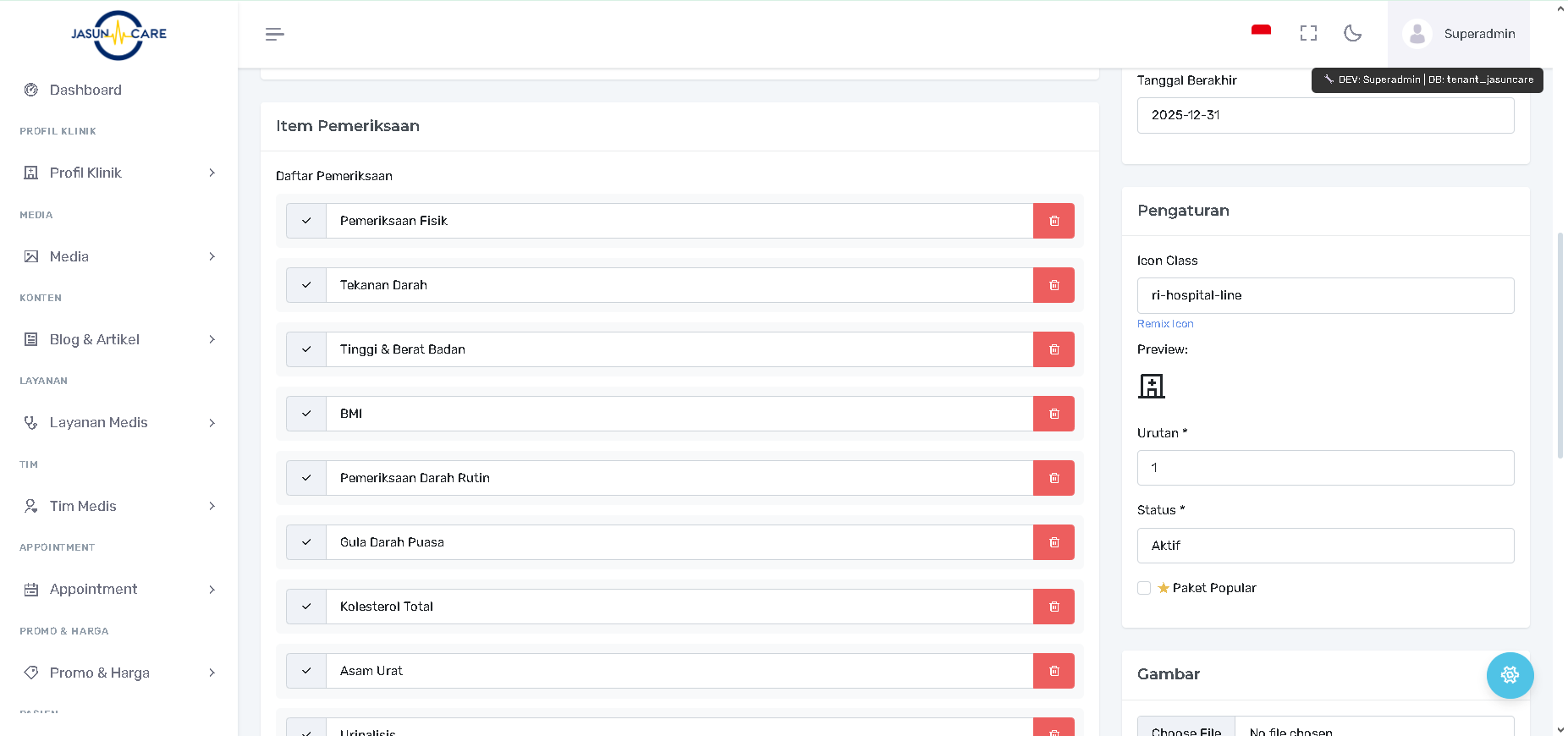Enable the Paket Popular checkbox
The image size is (1568, 736).
1144,588
